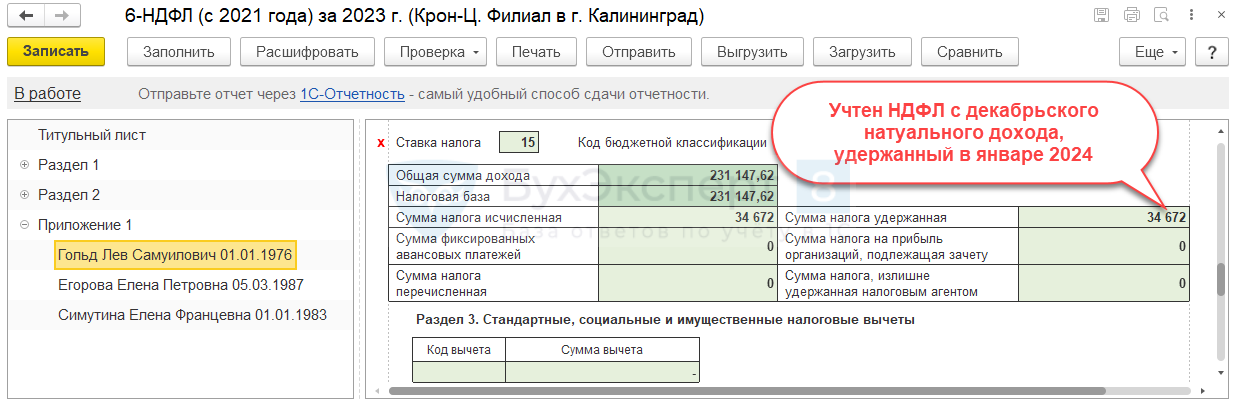The height and width of the screenshot is (403, 1236).
Task: Click the back navigation arrow
Action: click(27, 17)
